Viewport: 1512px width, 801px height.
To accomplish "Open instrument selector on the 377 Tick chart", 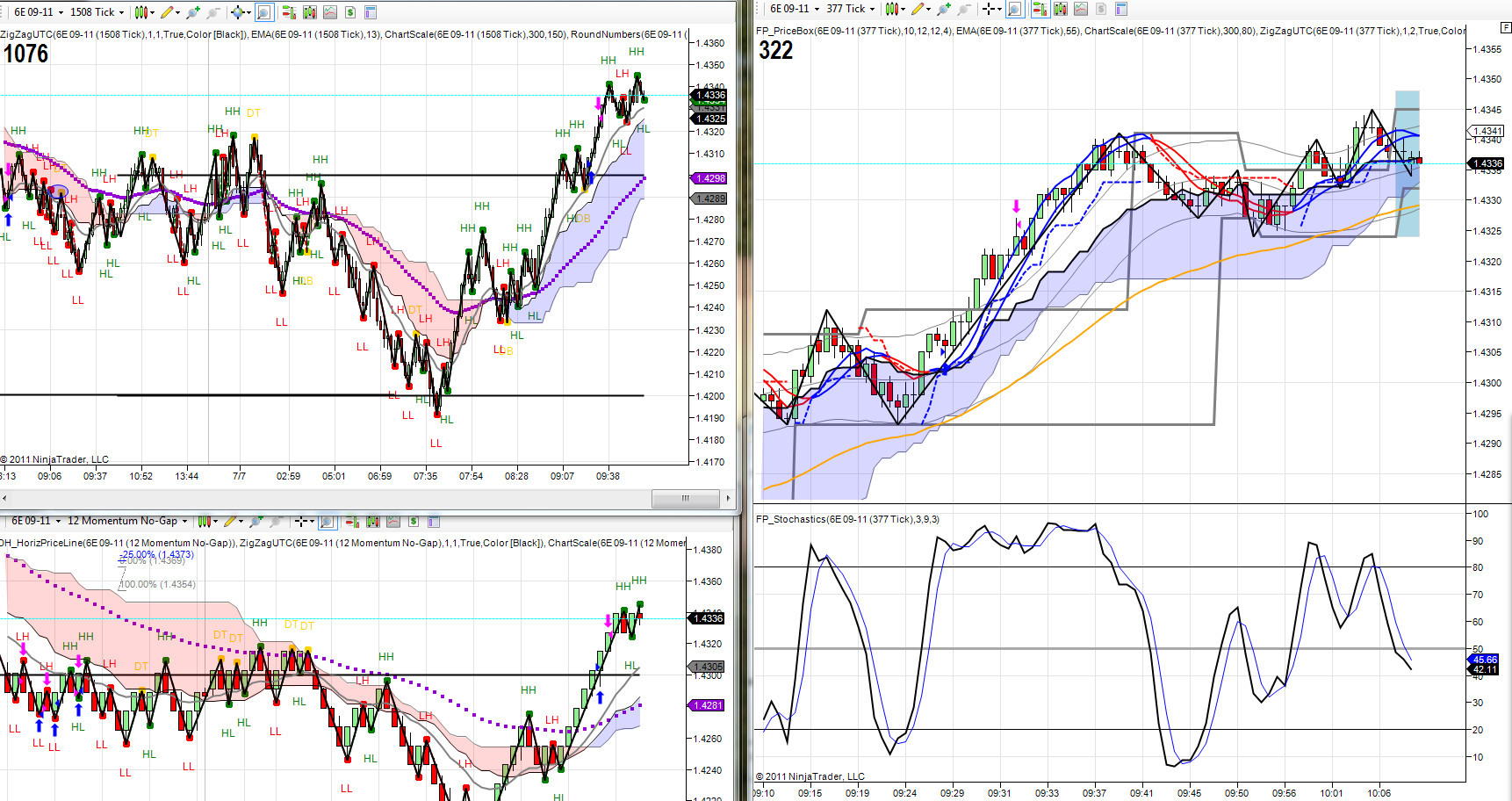I will click(x=794, y=9).
